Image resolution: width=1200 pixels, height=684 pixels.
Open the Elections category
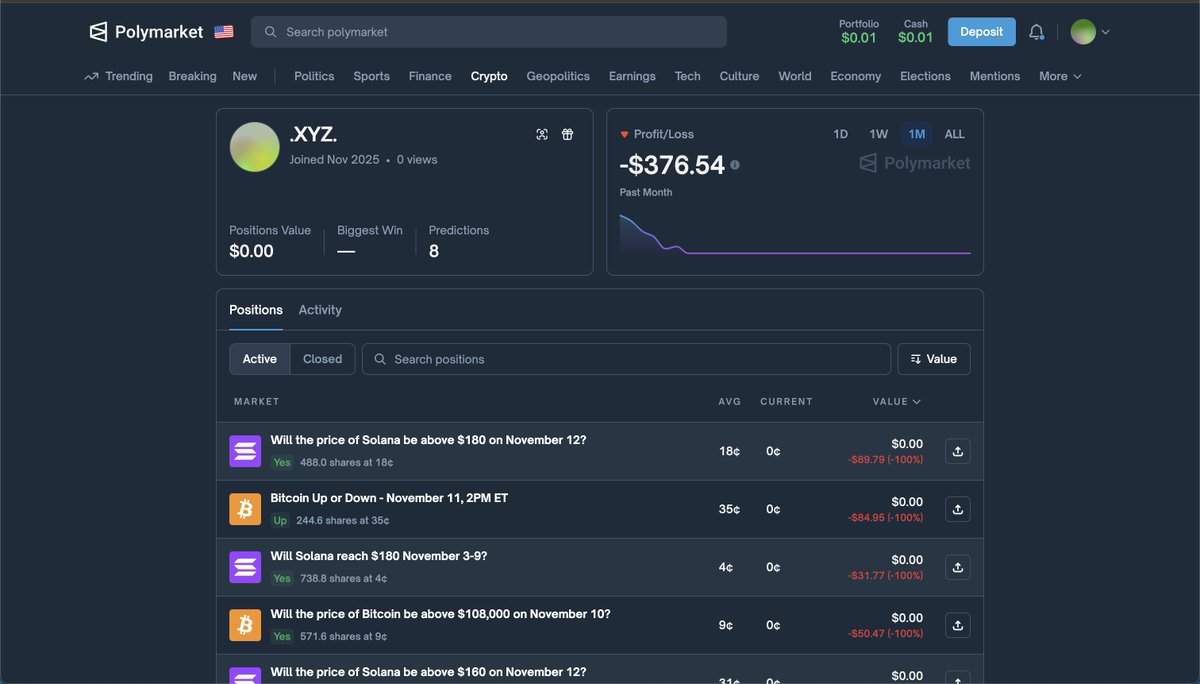(925, 76)
